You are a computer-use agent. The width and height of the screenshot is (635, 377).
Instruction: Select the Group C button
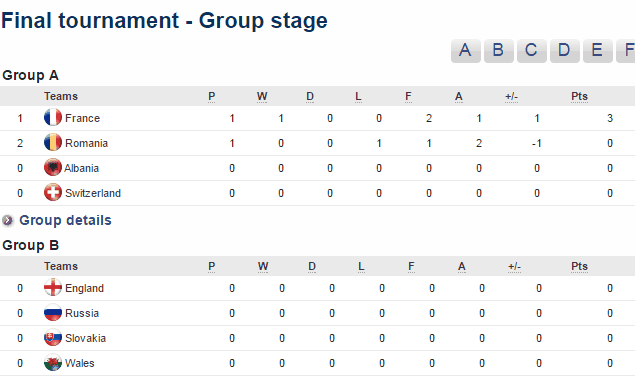click(x=531, y=51)
